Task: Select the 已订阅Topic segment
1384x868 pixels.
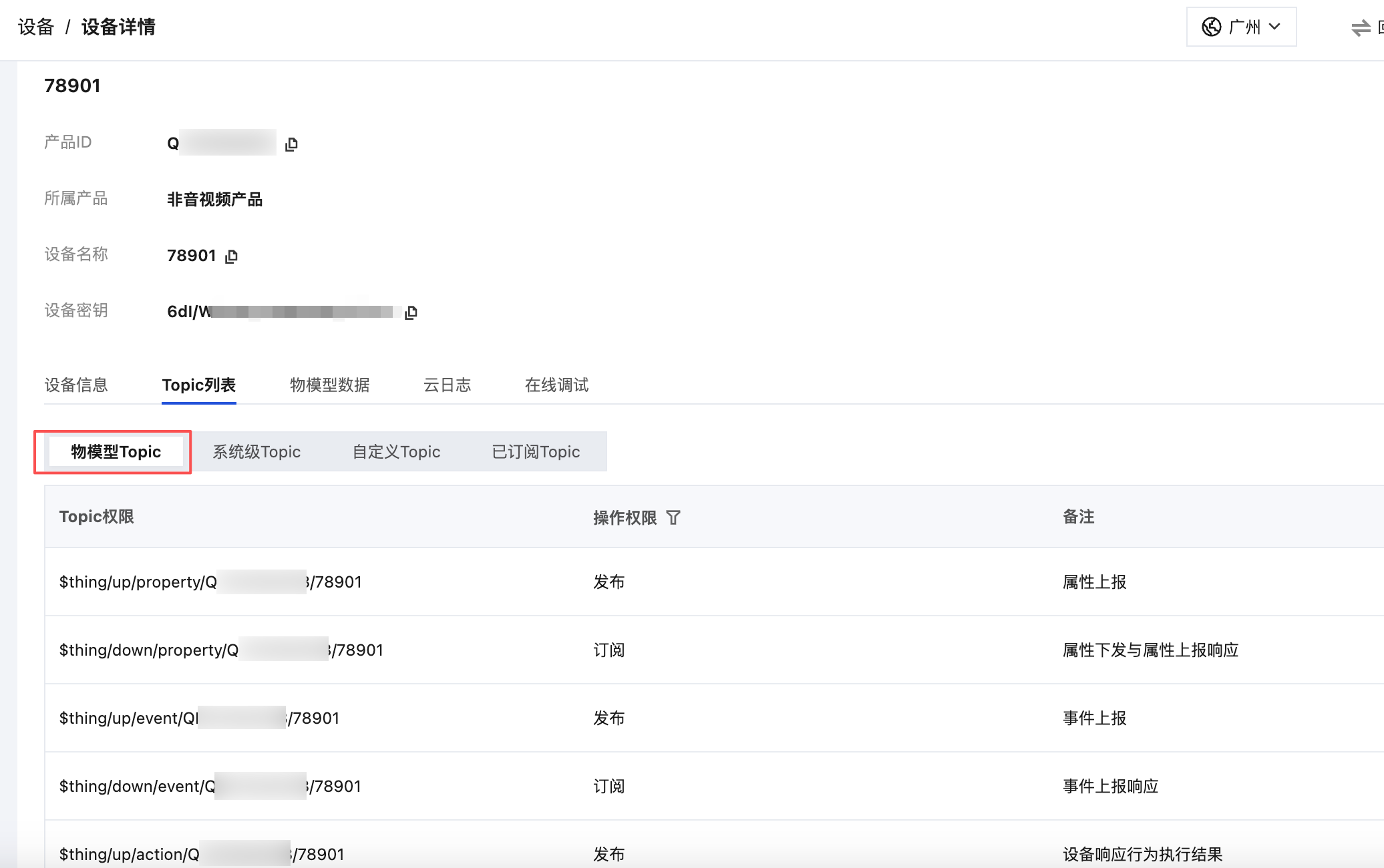Action: coord(536,452)
